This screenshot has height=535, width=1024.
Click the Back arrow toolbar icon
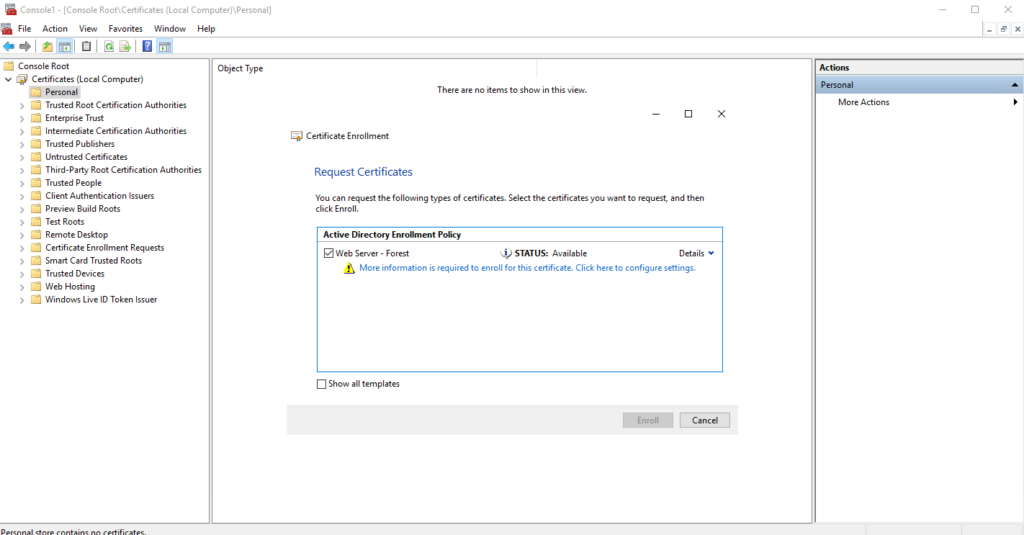click(x=9, y=47)
